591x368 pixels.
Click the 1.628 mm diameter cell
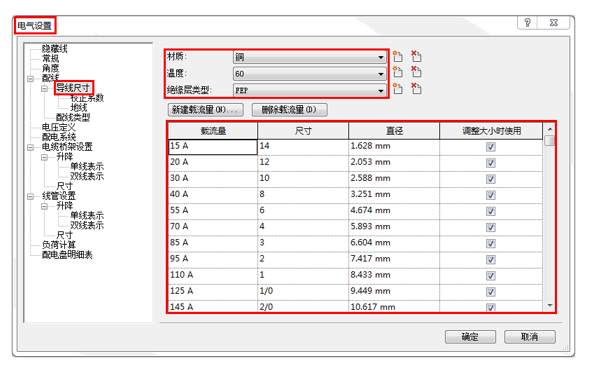(394, 147)
